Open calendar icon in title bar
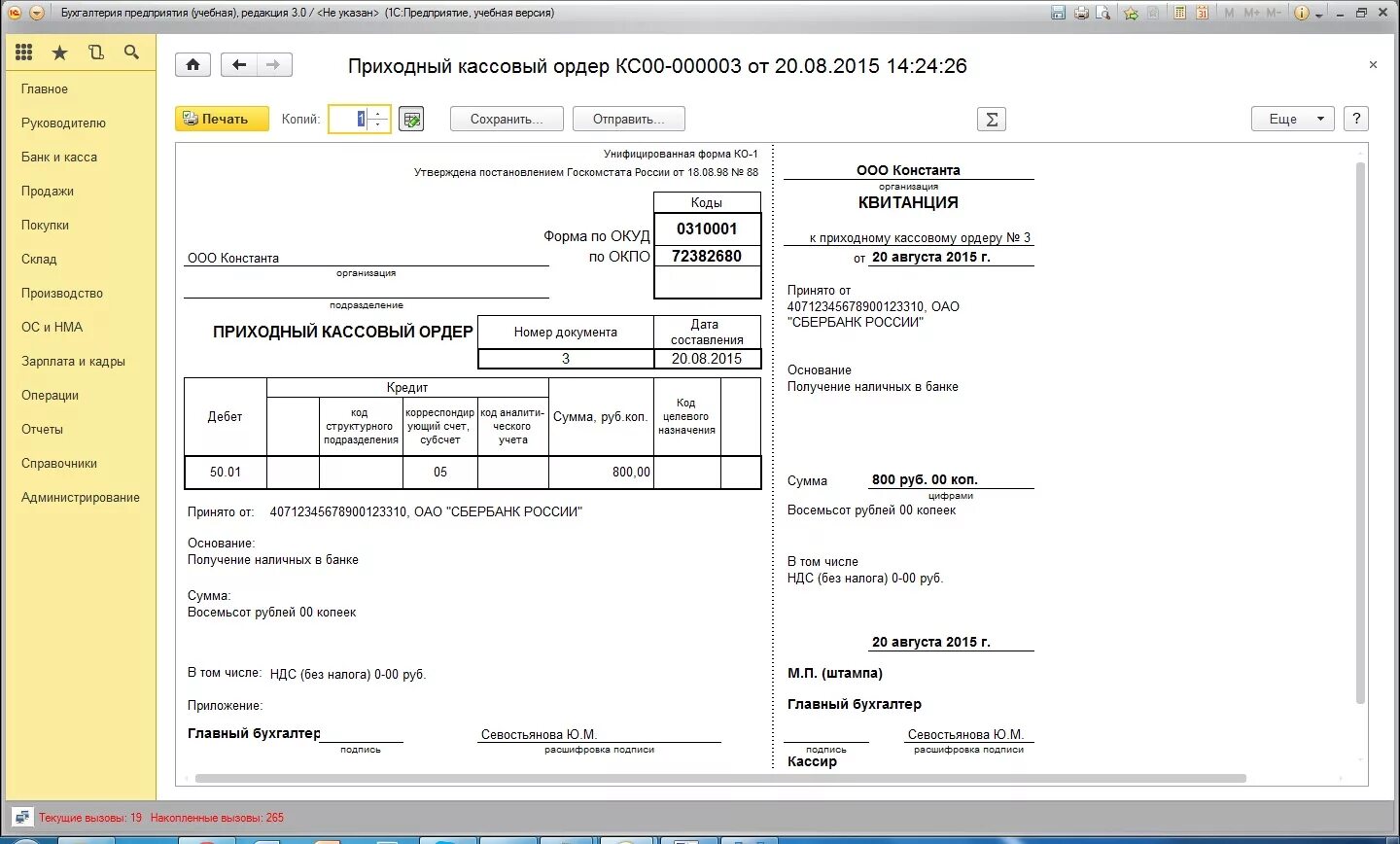Viewport: 1400px width, 844px height. [1203, 13]
